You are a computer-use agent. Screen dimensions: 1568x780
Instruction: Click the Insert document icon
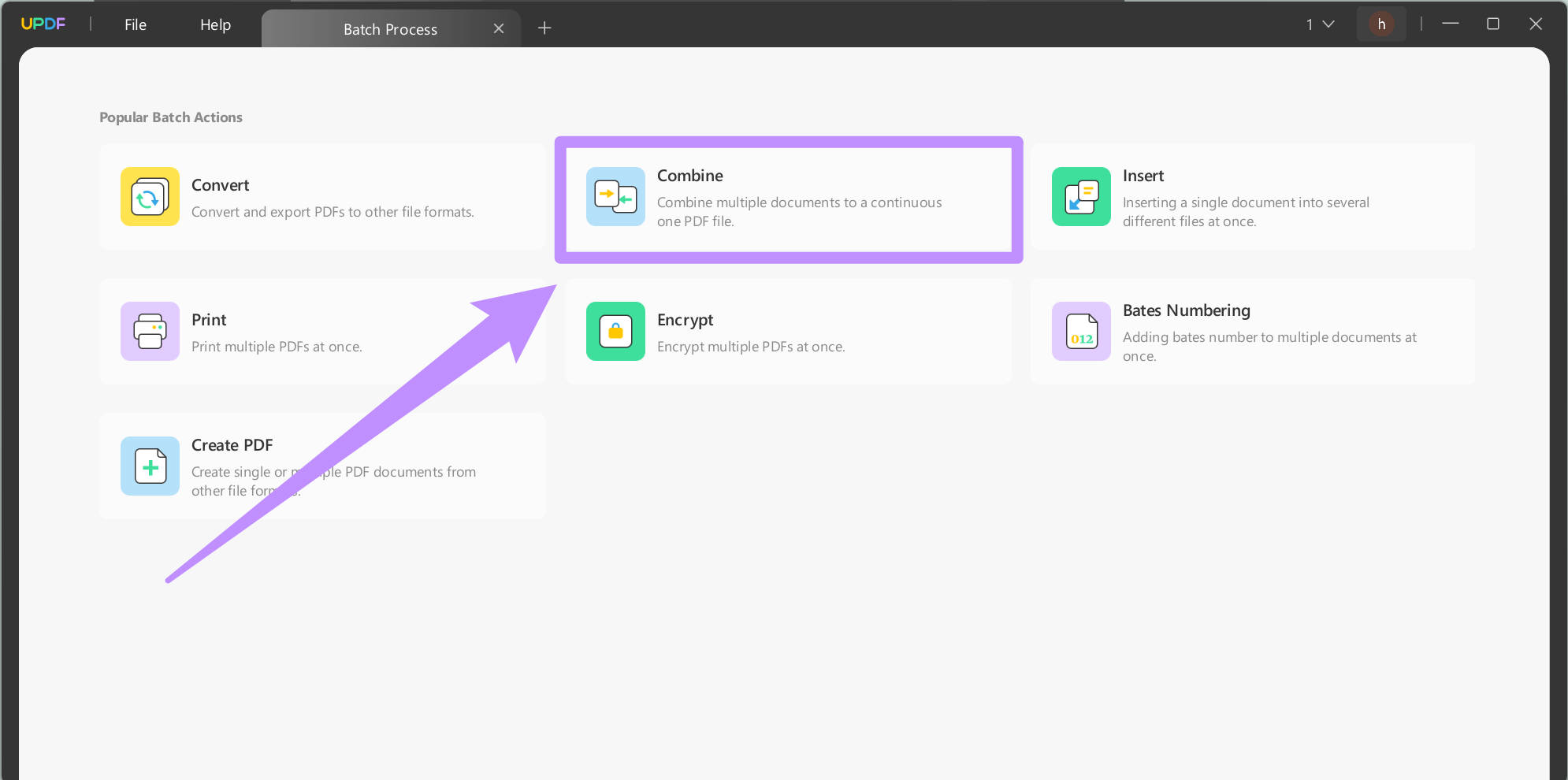[x=1081, y=197]
